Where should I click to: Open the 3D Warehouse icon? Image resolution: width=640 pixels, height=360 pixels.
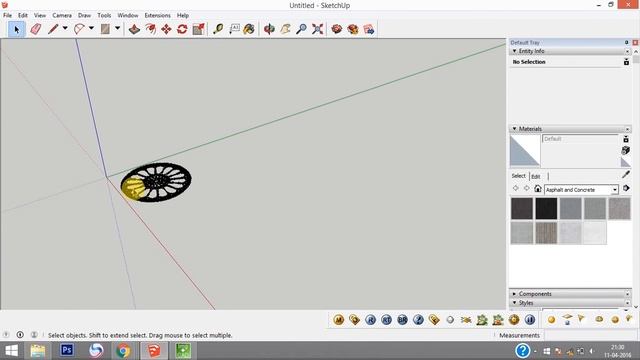point(337,29)
